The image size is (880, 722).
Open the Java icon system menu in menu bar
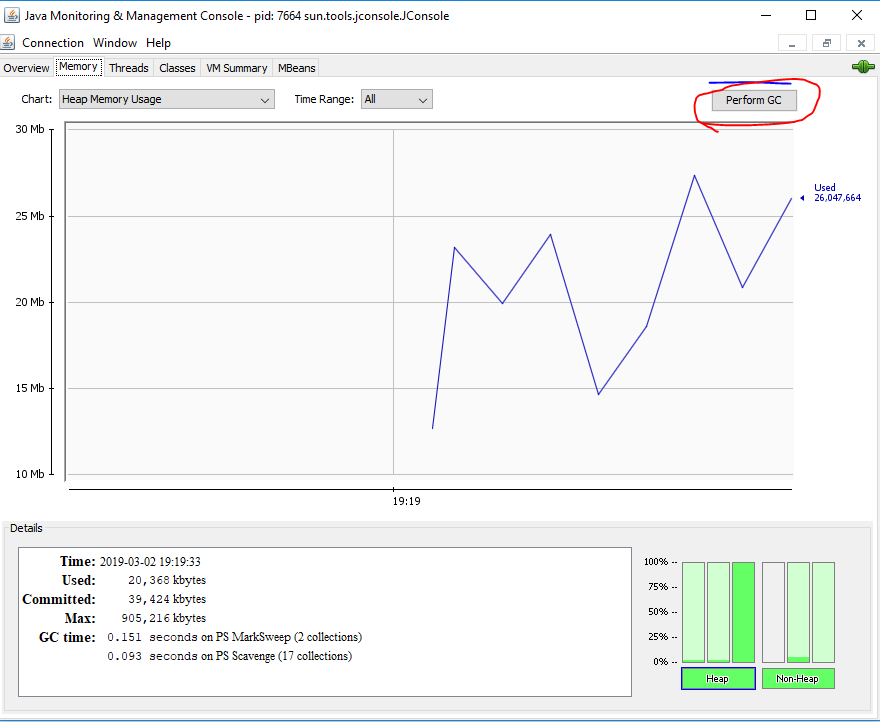[x=8, y=43]
